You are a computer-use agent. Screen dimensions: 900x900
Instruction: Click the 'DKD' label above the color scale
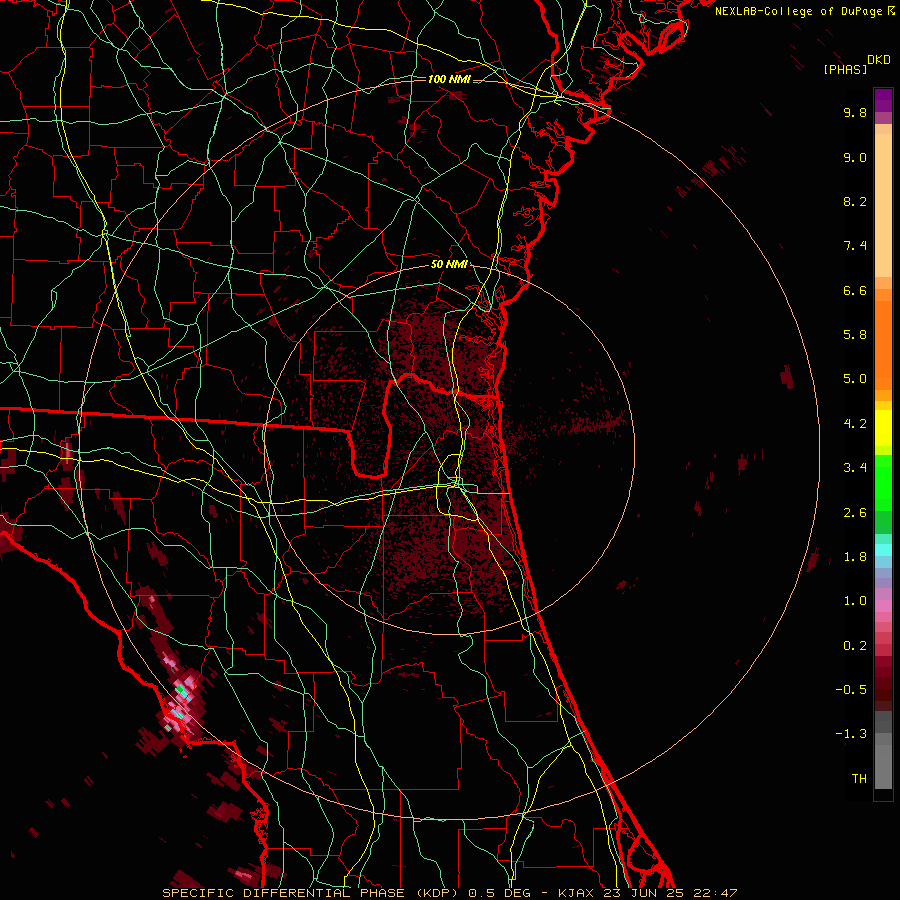879,60
